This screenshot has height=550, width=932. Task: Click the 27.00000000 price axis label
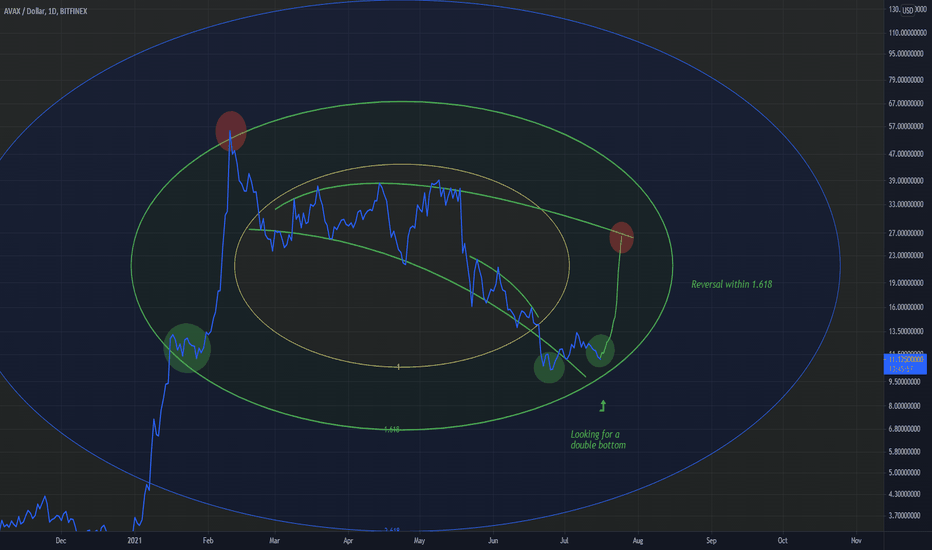click(x=906, y=233)
